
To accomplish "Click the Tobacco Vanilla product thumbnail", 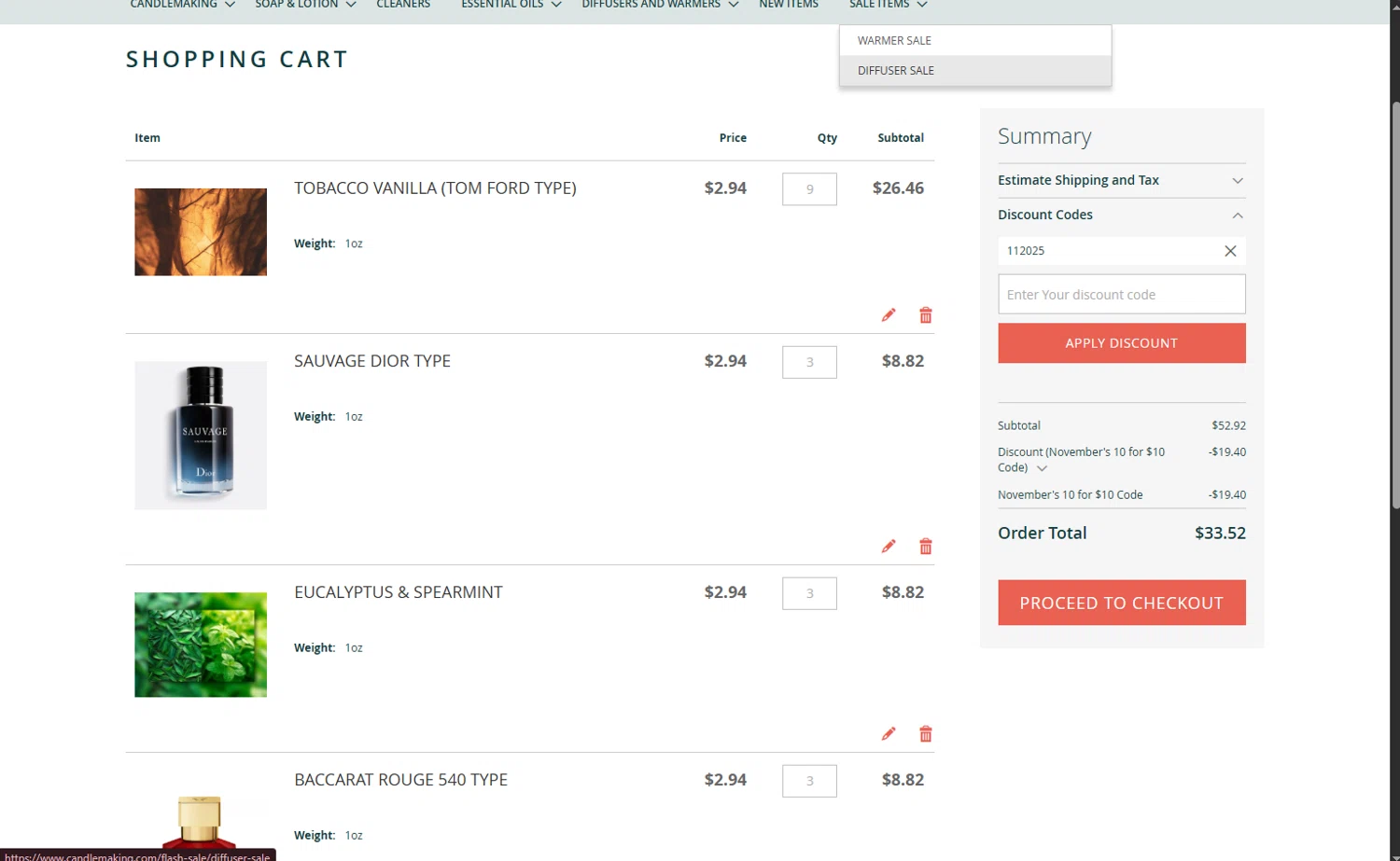I will click(x=201, y=232).
